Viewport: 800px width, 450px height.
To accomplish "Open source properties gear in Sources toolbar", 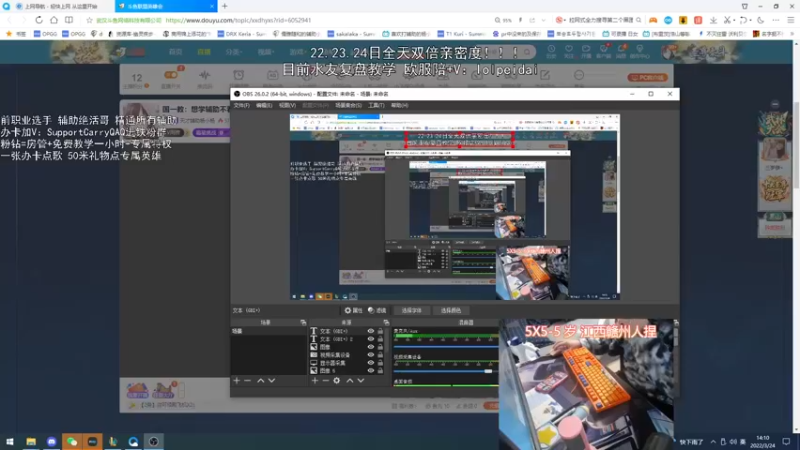I will [337, 381].
